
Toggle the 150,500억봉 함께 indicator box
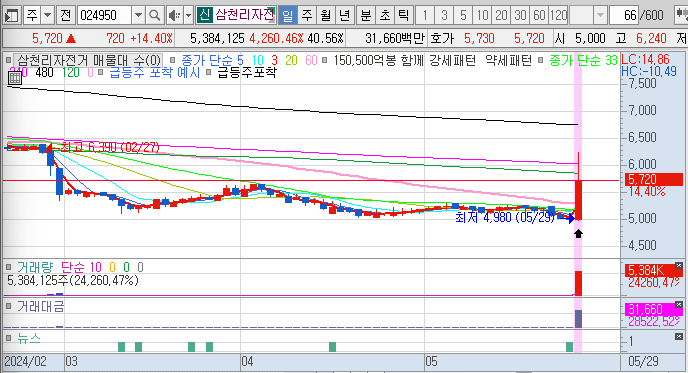(x=324, y=60)
